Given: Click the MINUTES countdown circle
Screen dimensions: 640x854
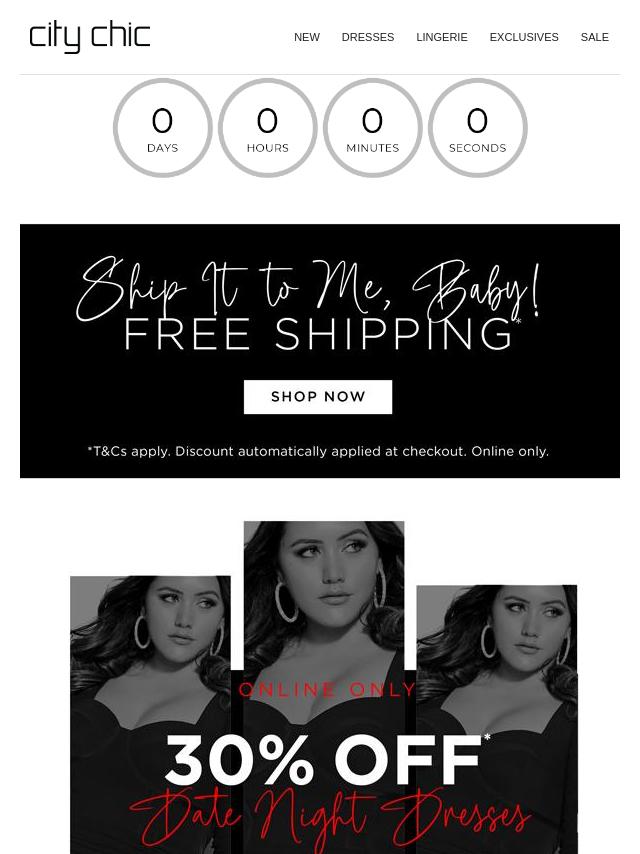Looking at the screenshot, I should tap(373, 128).
